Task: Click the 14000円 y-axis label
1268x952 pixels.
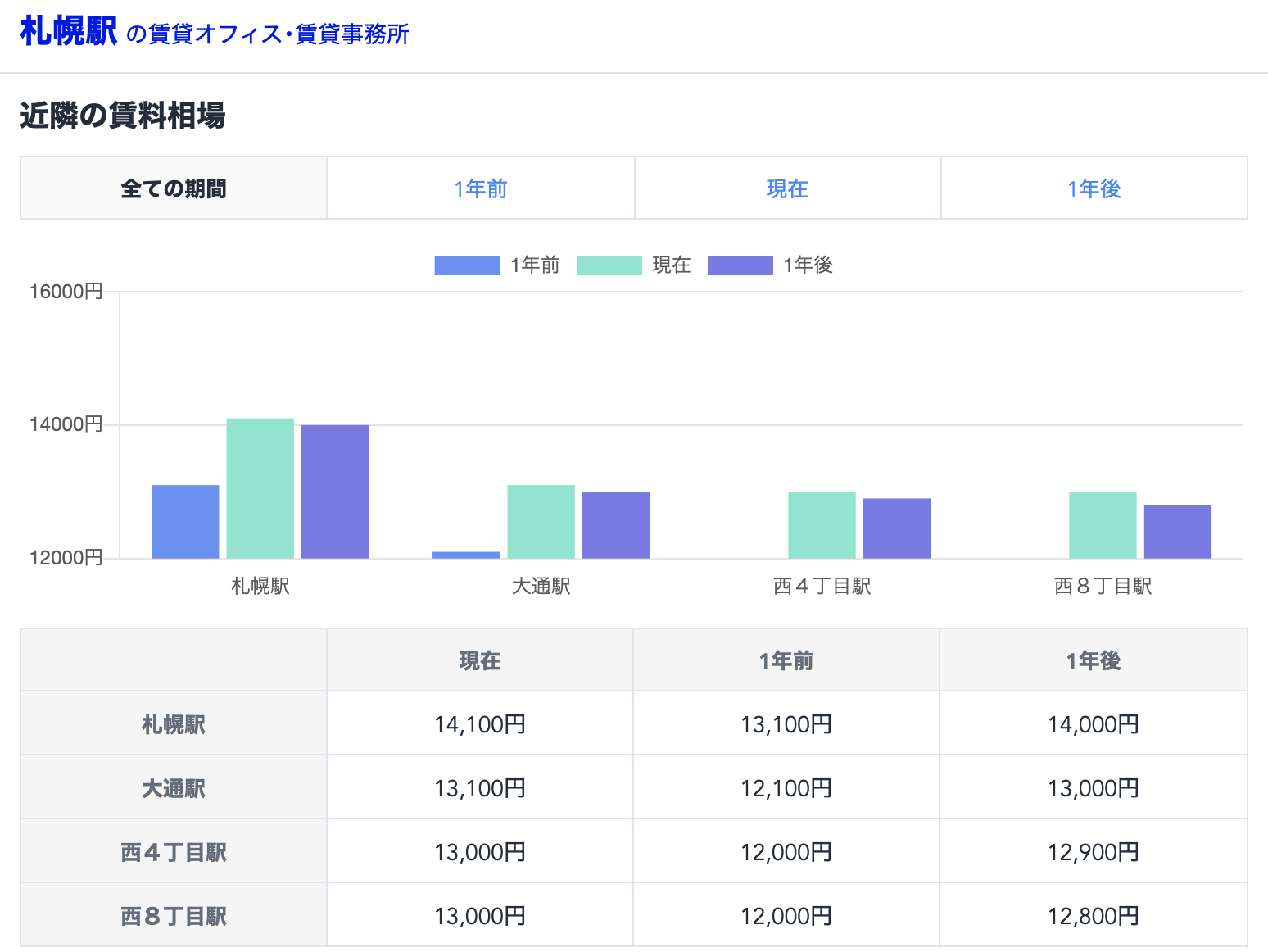Action: (x=66, y=424)
